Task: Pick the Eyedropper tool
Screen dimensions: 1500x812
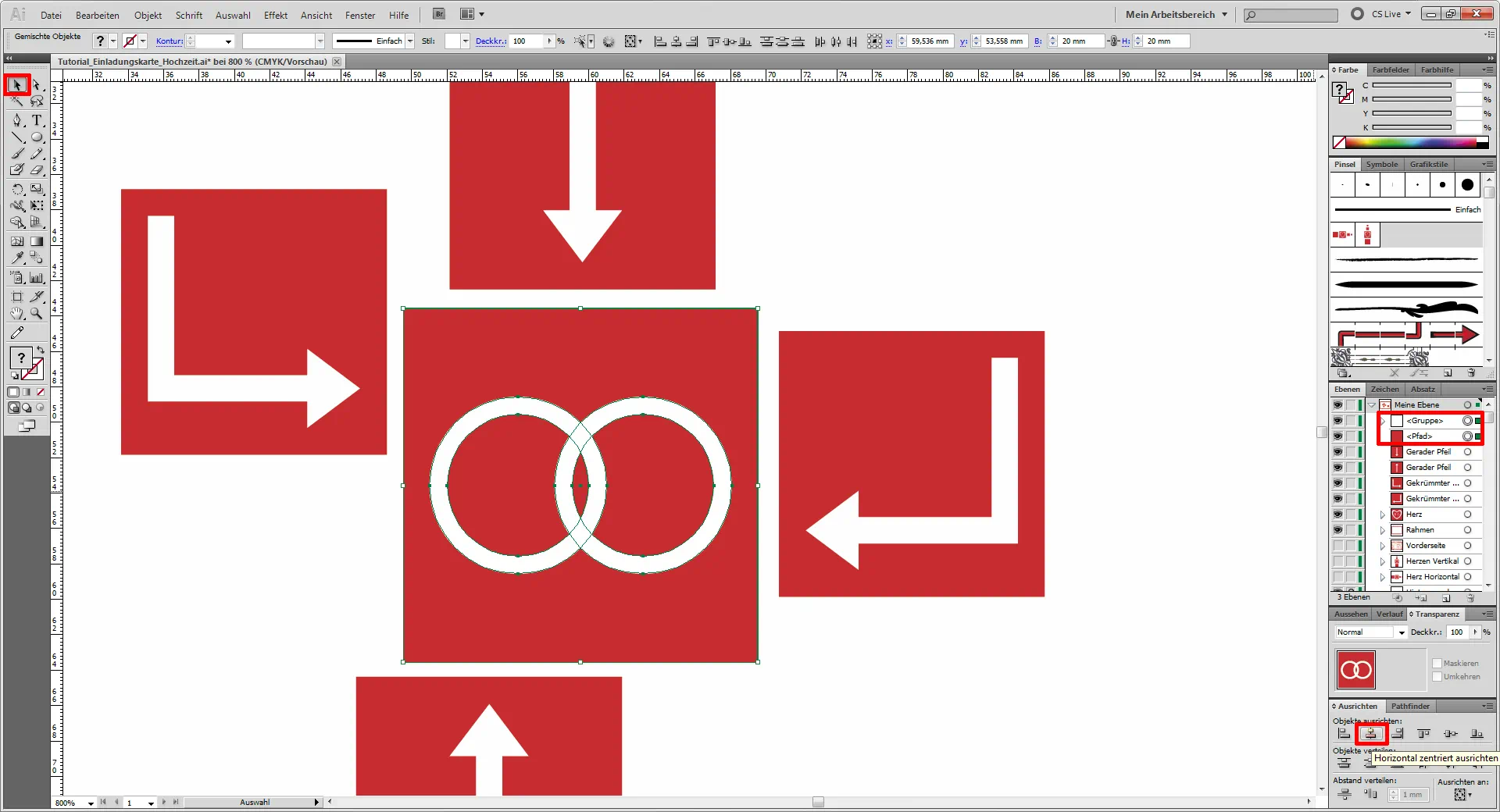Action: click(x=17, y=258)
